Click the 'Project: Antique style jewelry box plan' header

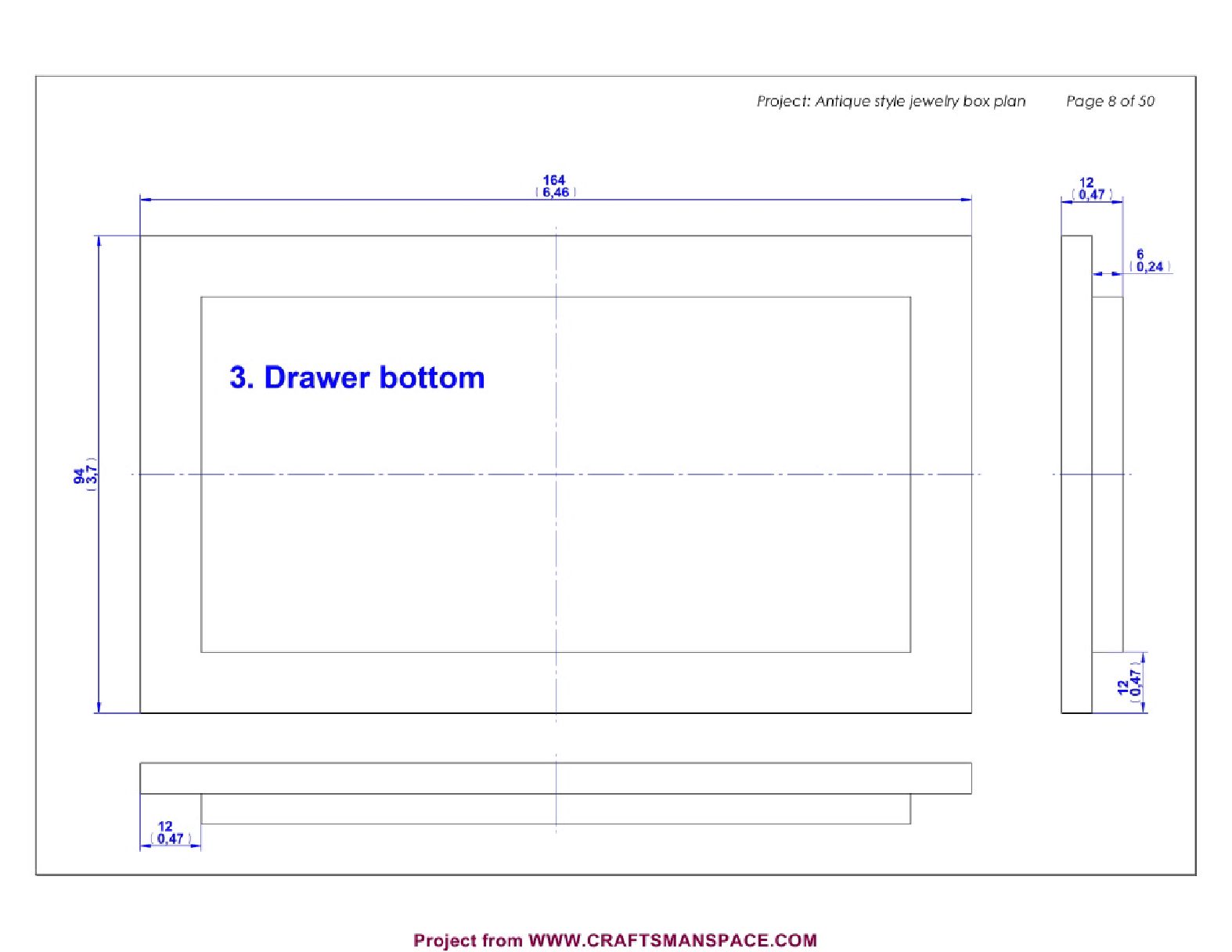click(x=891, y=101)
